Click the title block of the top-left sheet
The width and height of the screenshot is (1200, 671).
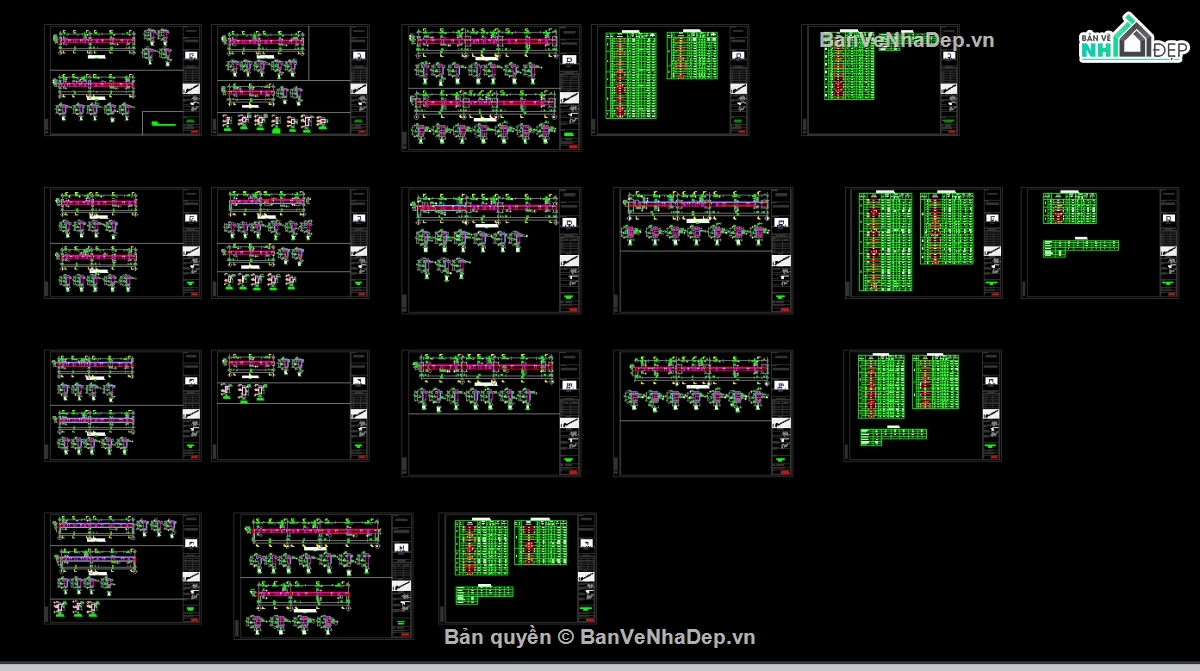click(x=191, y=80)
